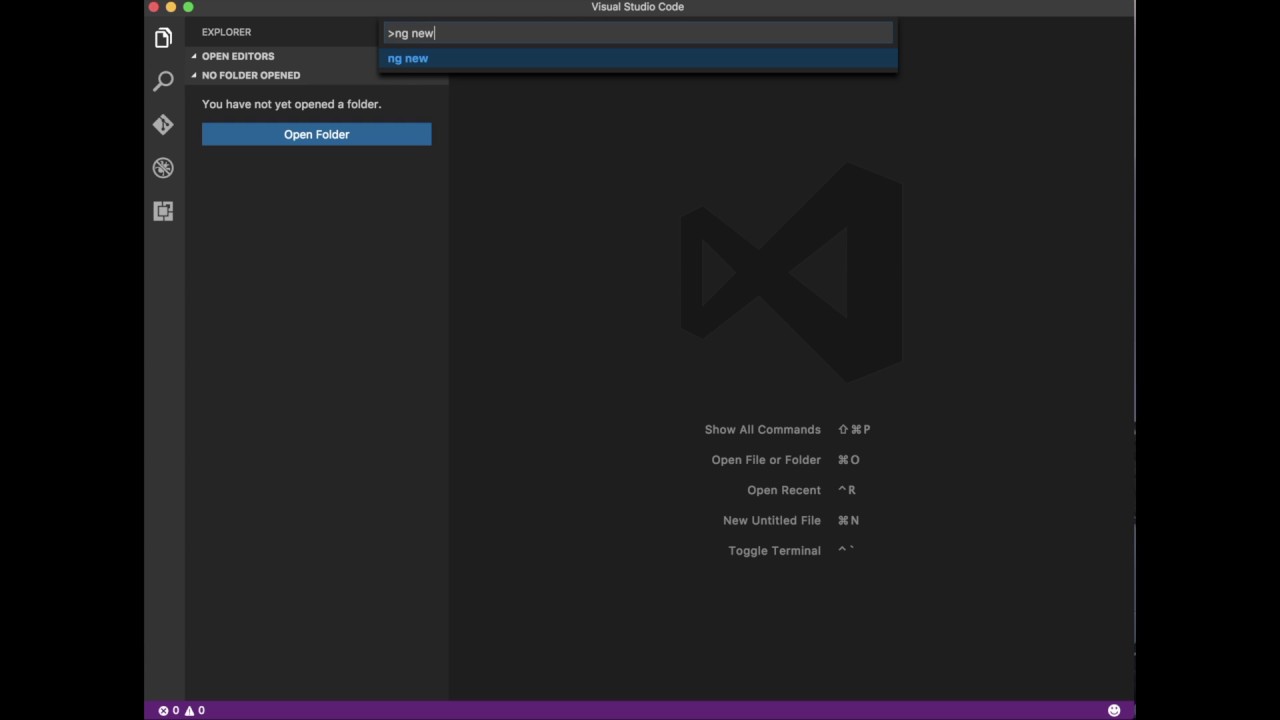1280x720 pixels.
Task: Minimize the window with the yellow button
Action: click(x=171, y=7)
